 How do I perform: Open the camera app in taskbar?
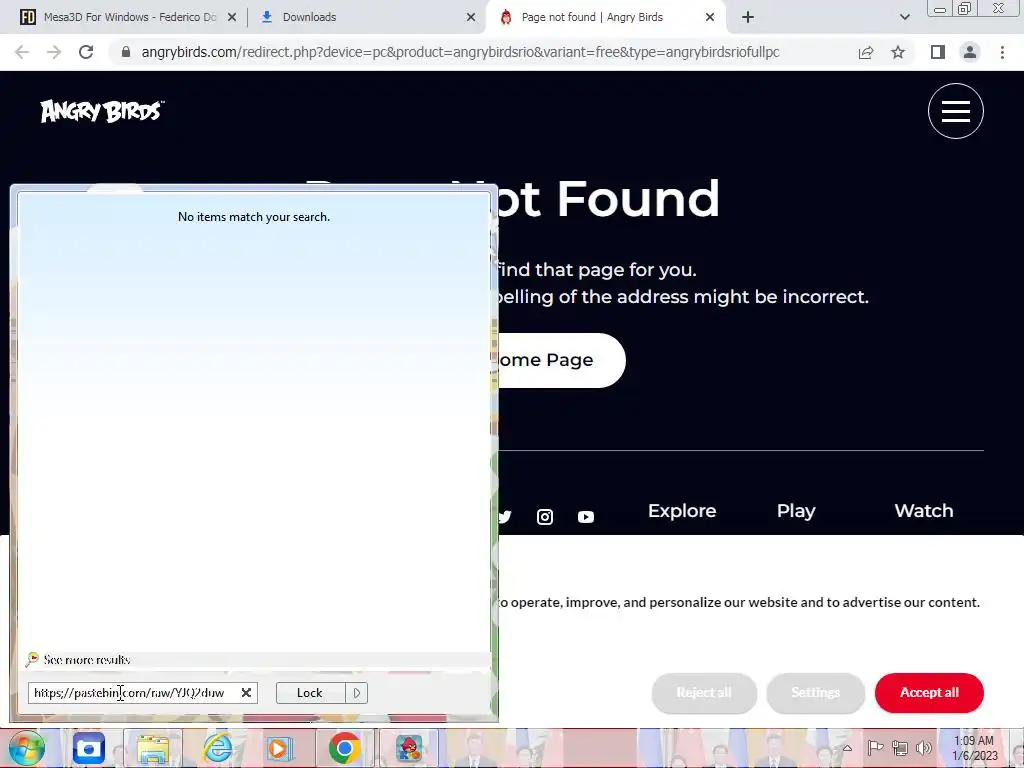click(x=89, y=748)
